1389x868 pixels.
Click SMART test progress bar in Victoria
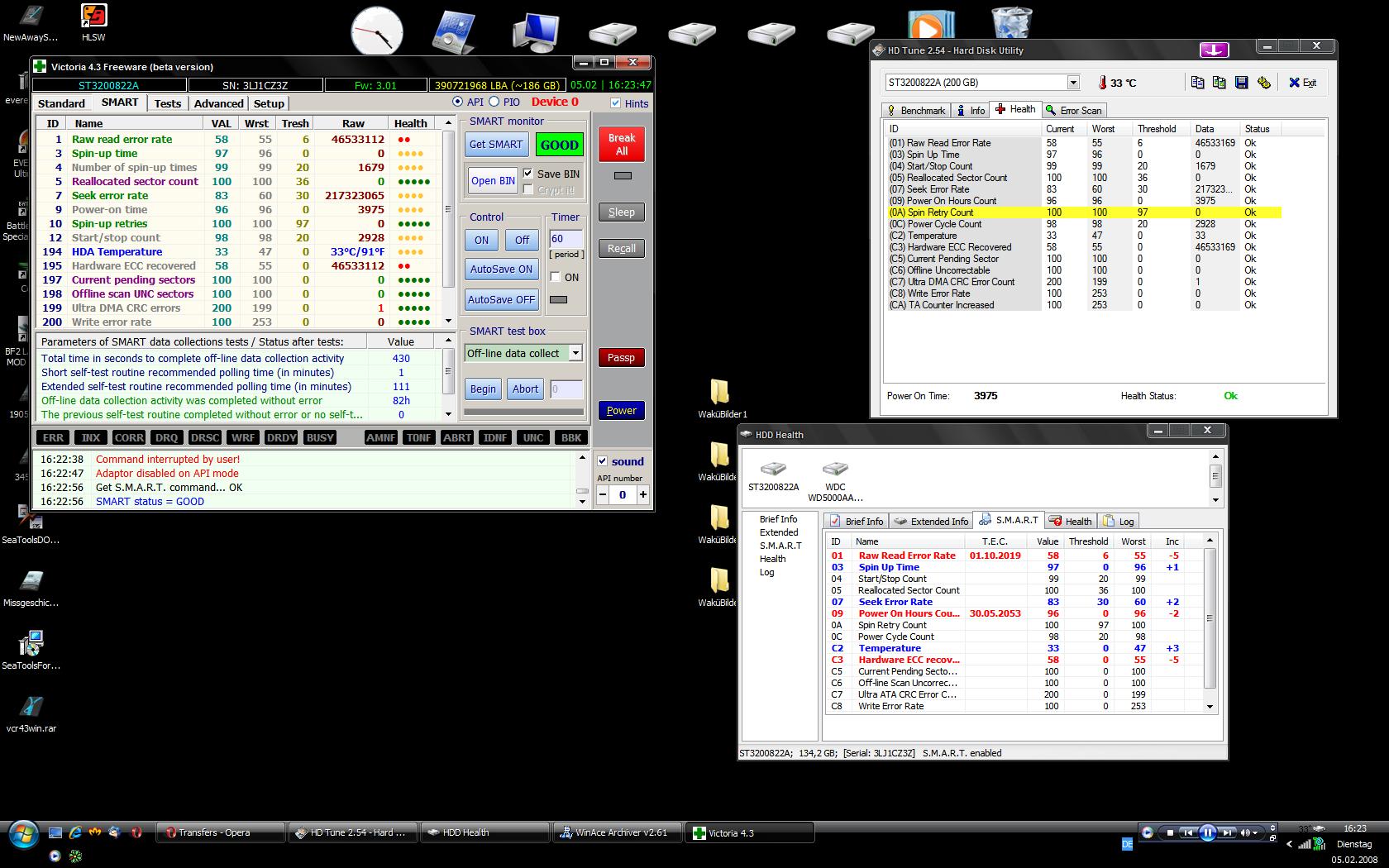click(x=523, y=411)
